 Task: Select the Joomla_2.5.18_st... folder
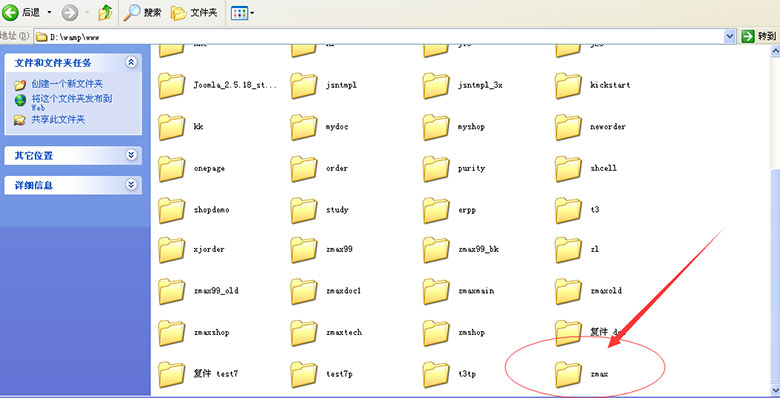coord(217,85)
